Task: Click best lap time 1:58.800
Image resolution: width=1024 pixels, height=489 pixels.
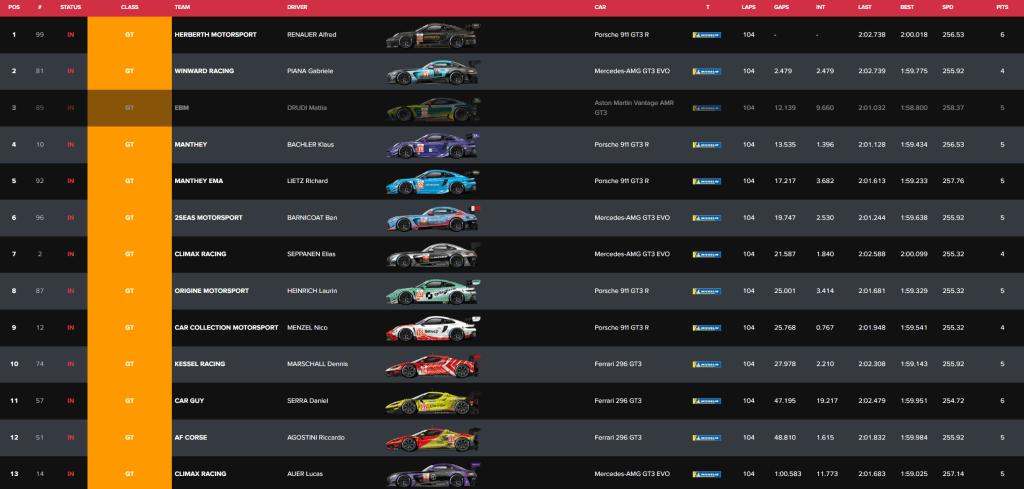Action: click(914, 108)
